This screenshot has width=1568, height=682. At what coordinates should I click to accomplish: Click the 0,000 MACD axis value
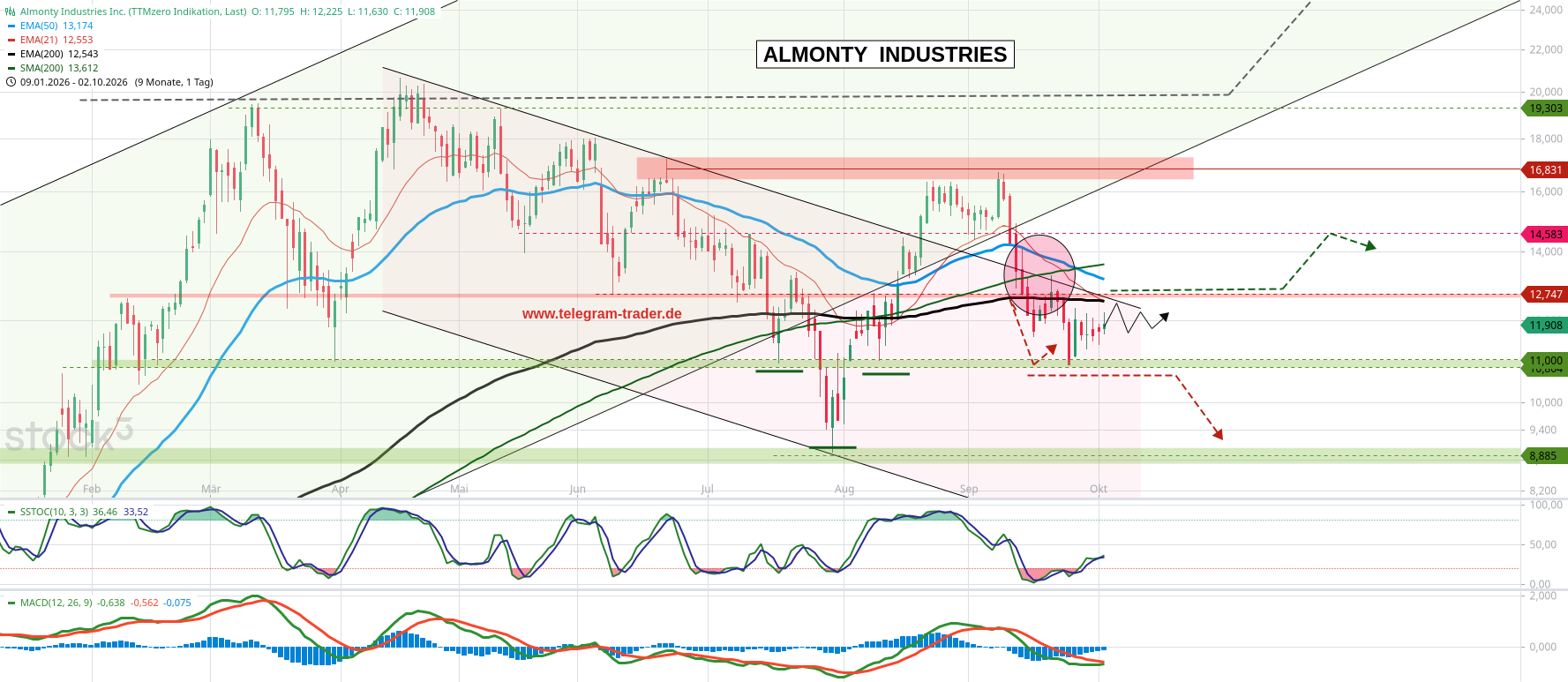1543,647
